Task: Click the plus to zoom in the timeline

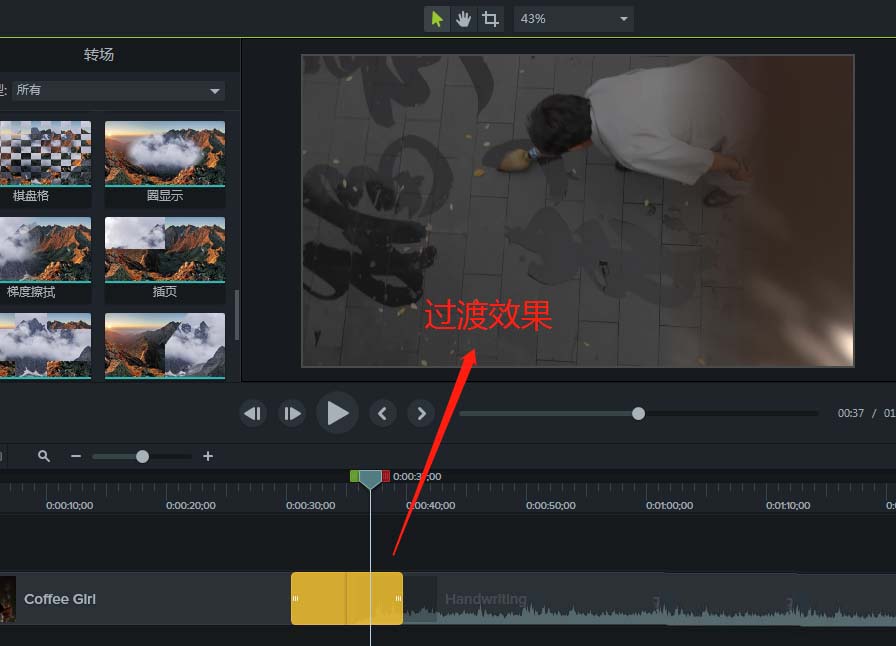Action: pos(207,456)
